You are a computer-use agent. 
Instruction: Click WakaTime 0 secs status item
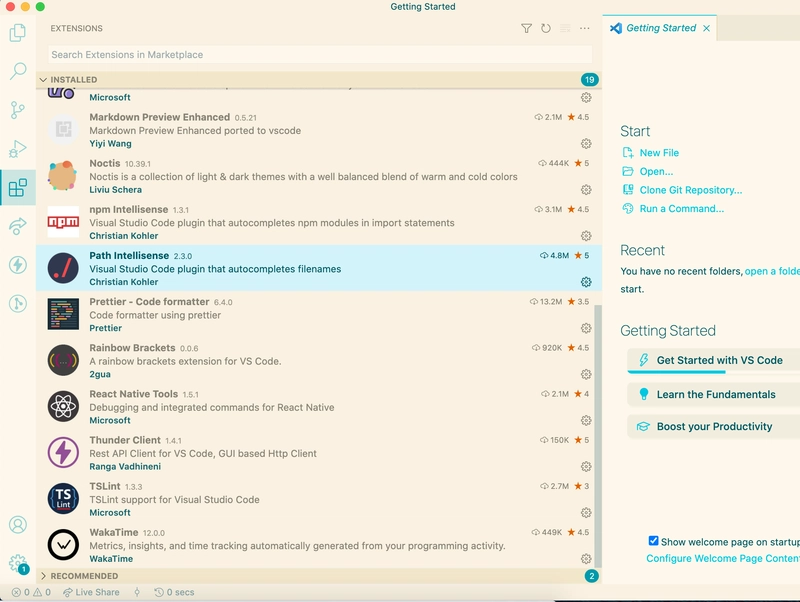(x=174, y=592)
